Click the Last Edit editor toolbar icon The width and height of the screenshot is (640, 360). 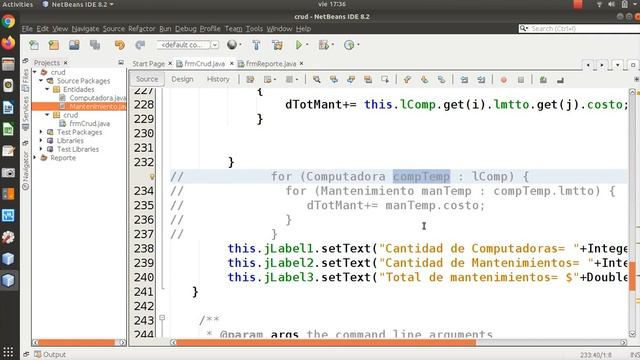point(250,80)
